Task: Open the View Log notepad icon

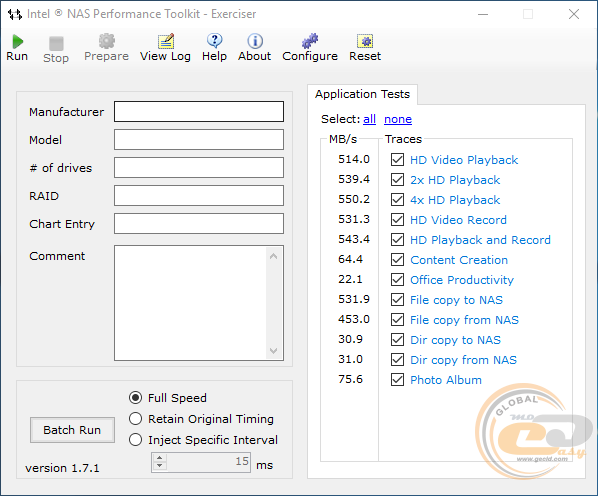Action: coord(166,41)
